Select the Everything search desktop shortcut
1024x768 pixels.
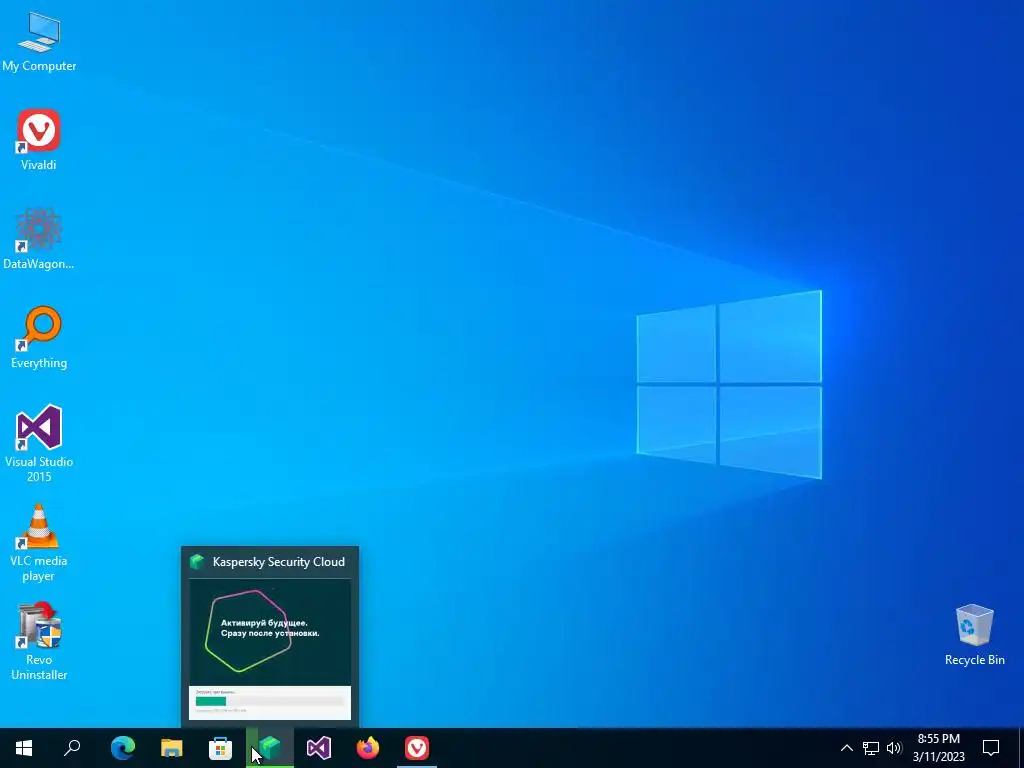coord(39,338)
